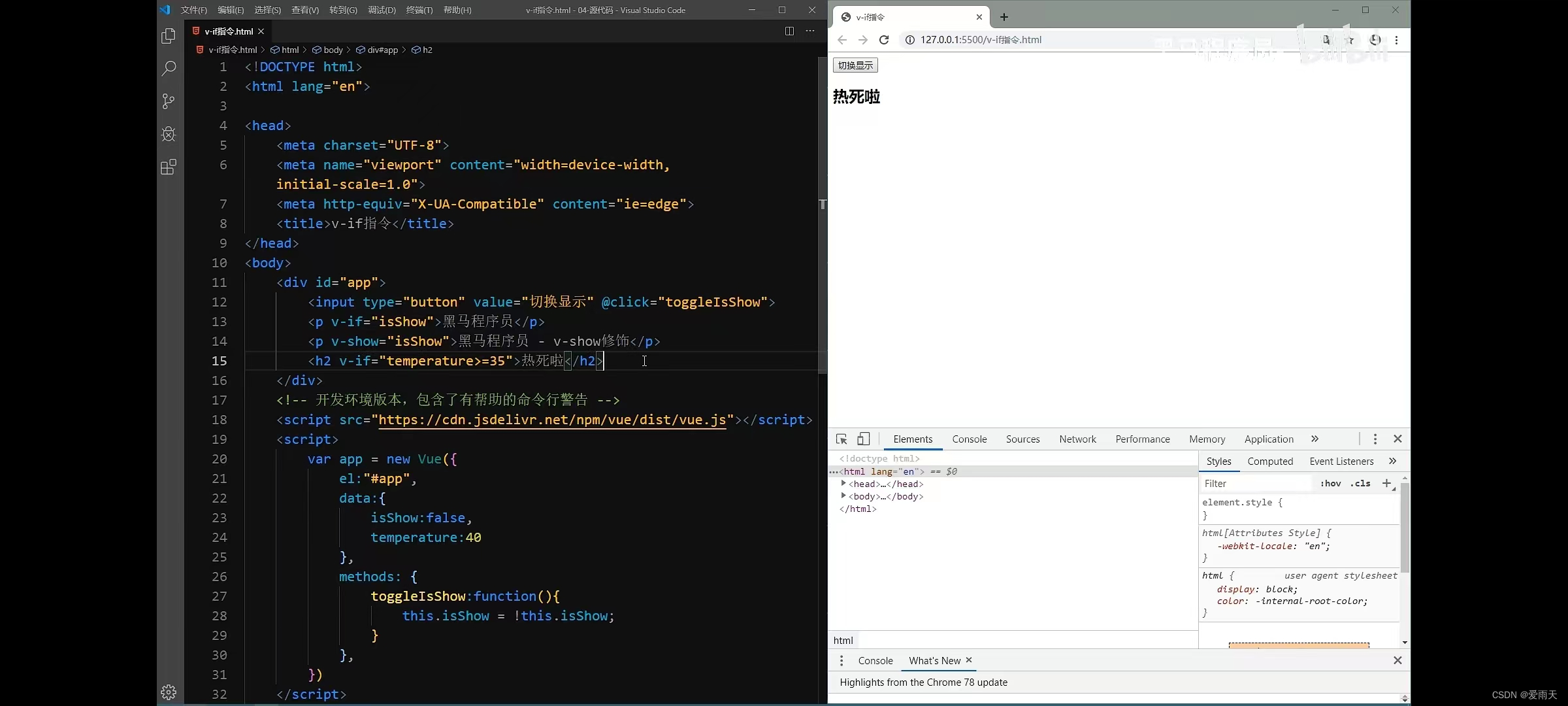Screen dimensions: 1568x706
Task: Activate the DevTools inspect element tool
Action: tap(841, 439)
